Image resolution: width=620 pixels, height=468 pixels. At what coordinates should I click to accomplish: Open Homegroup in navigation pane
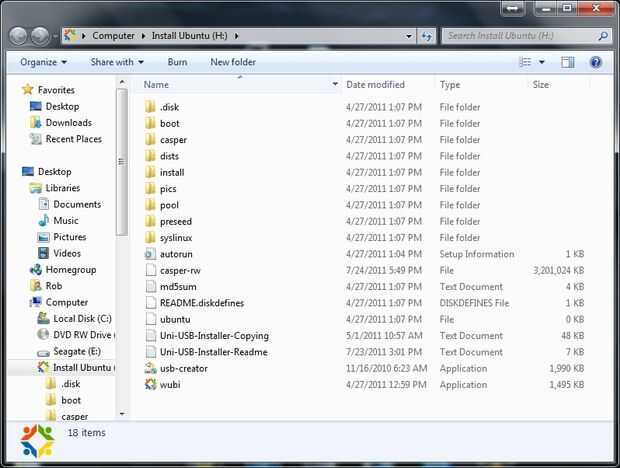[71, 270]
